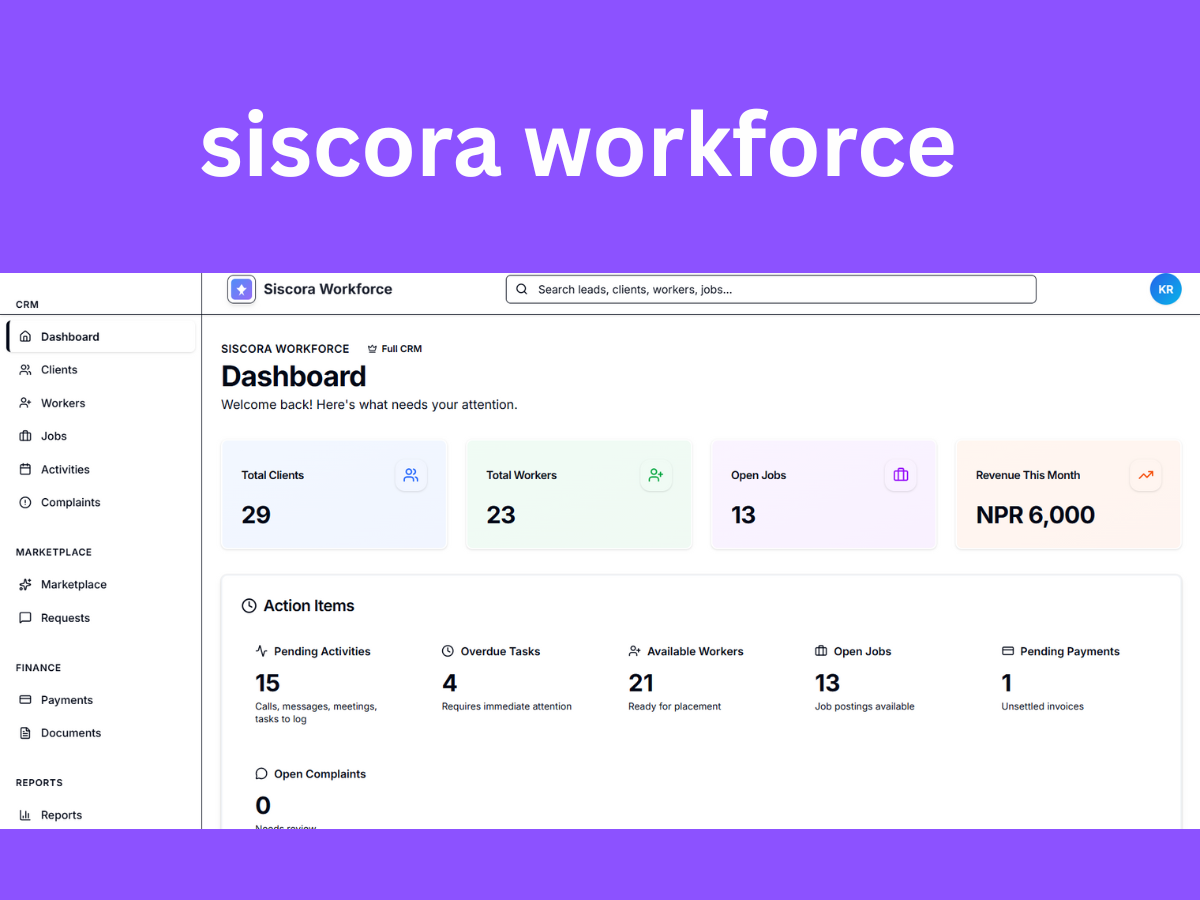Image resolution: width=1200 pixels, height=900 pixels.
Task: Click the Siscora Workforce logo icon
Action: [x=241, y=289]
